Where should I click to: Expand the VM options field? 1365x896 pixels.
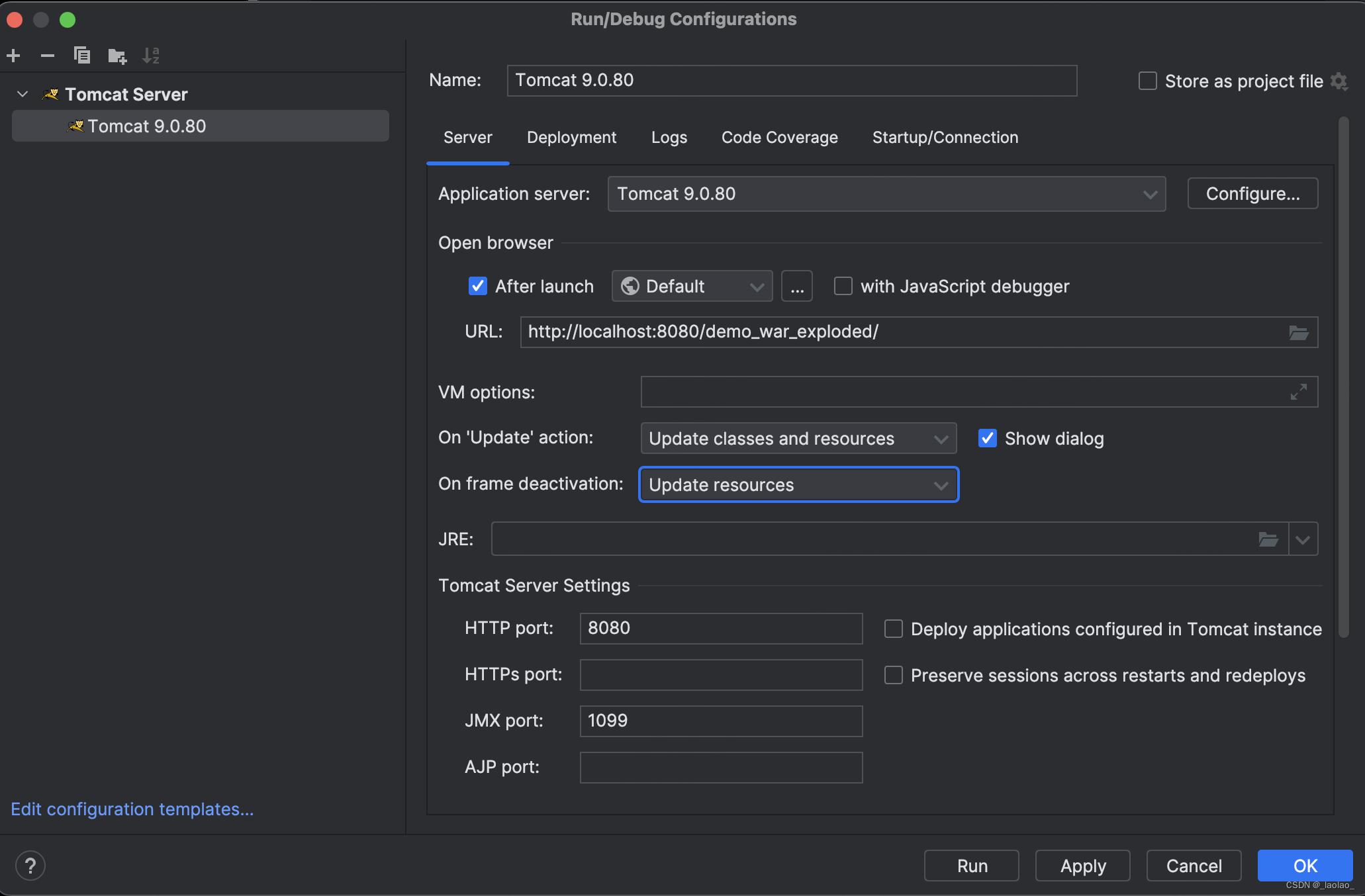click(x=1299, y=392)
